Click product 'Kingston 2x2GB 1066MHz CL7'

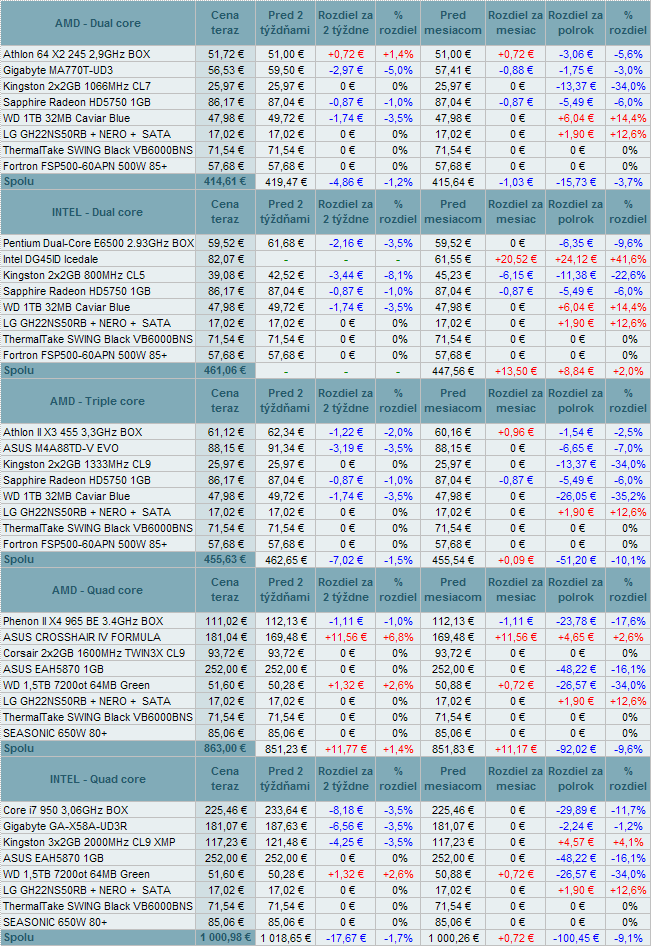77,86
